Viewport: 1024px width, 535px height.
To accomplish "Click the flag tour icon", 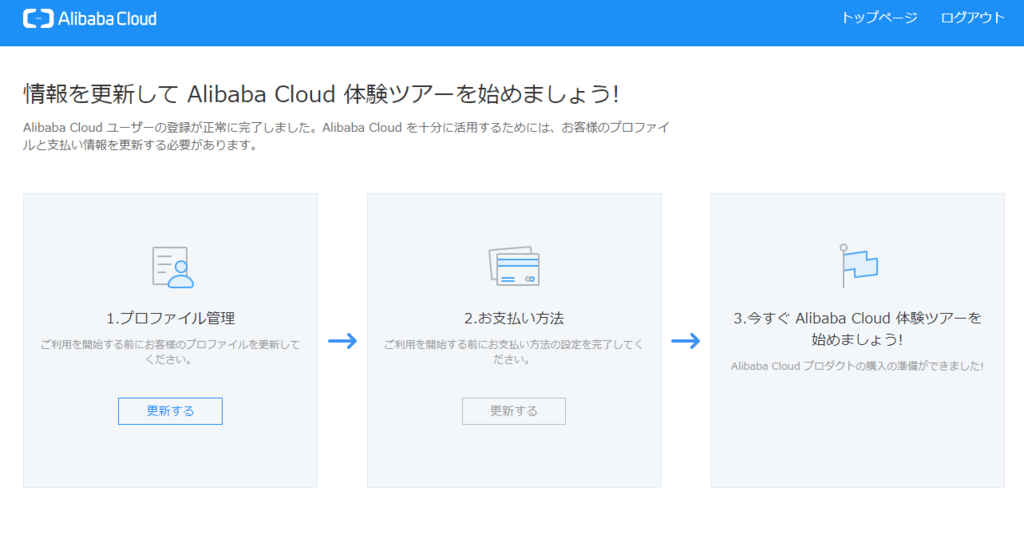I will 858,265.
